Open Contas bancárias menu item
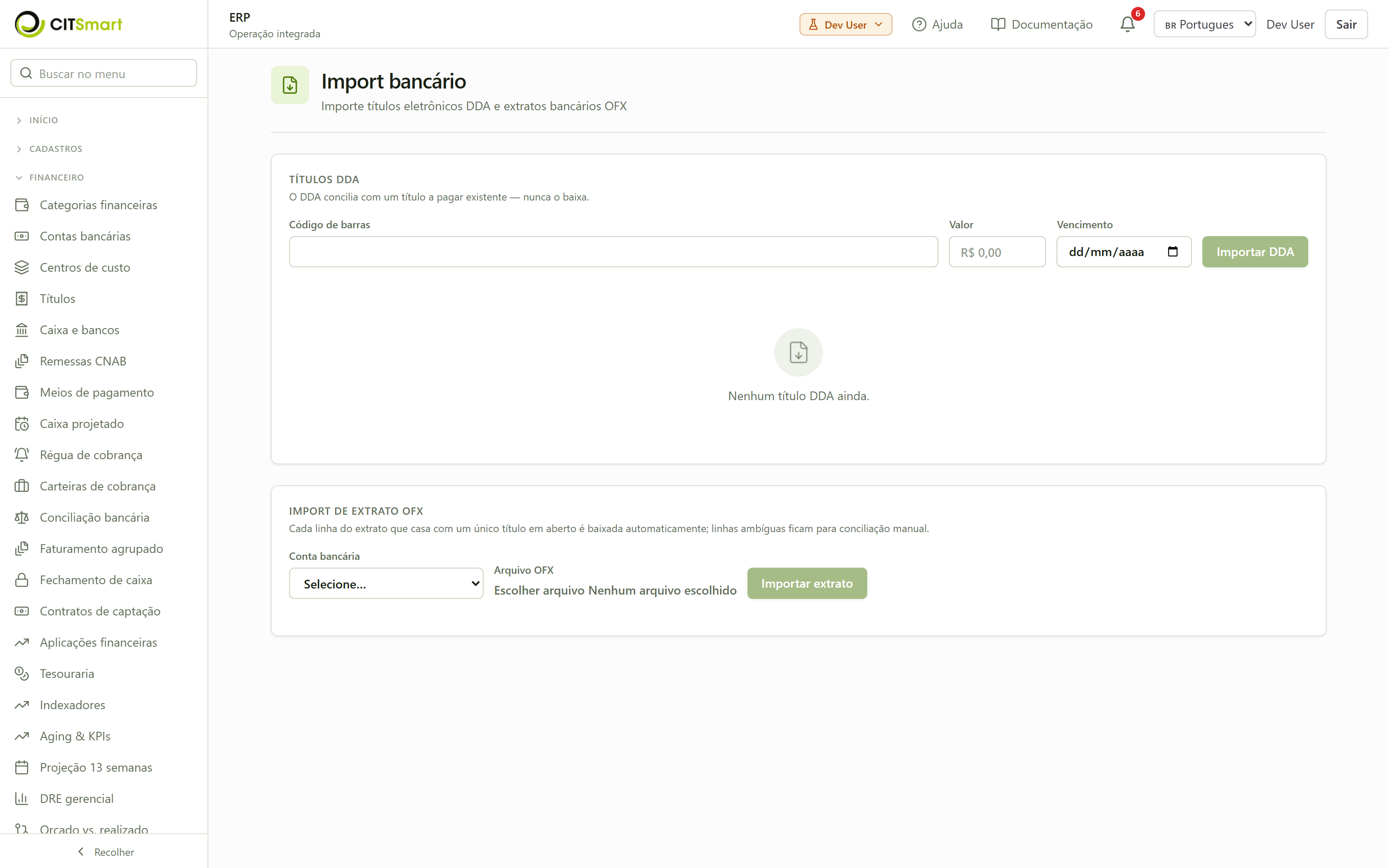This screenshot has width=1389, height=868. coord(104,236)
